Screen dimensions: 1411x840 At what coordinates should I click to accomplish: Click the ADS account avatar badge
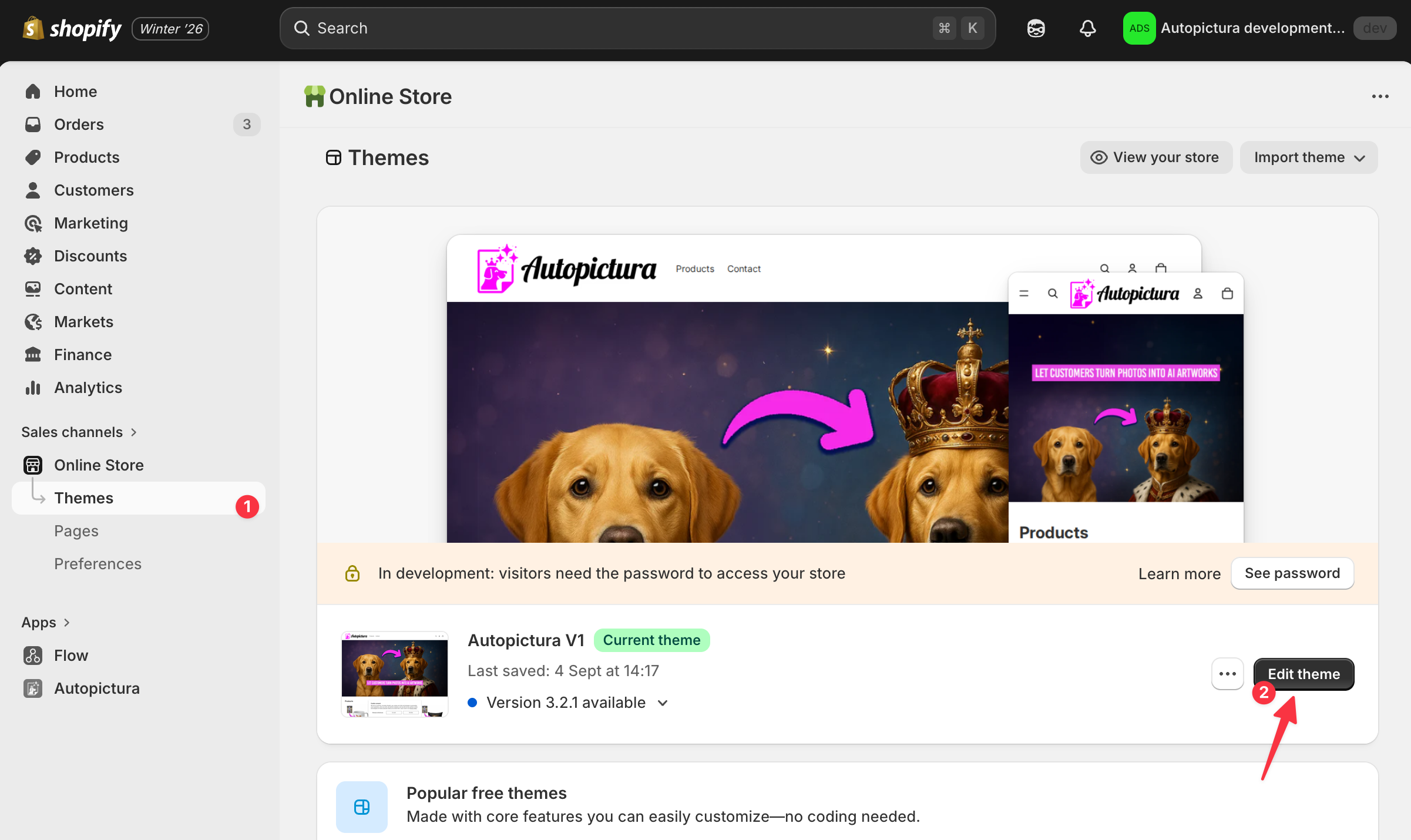1138,28
